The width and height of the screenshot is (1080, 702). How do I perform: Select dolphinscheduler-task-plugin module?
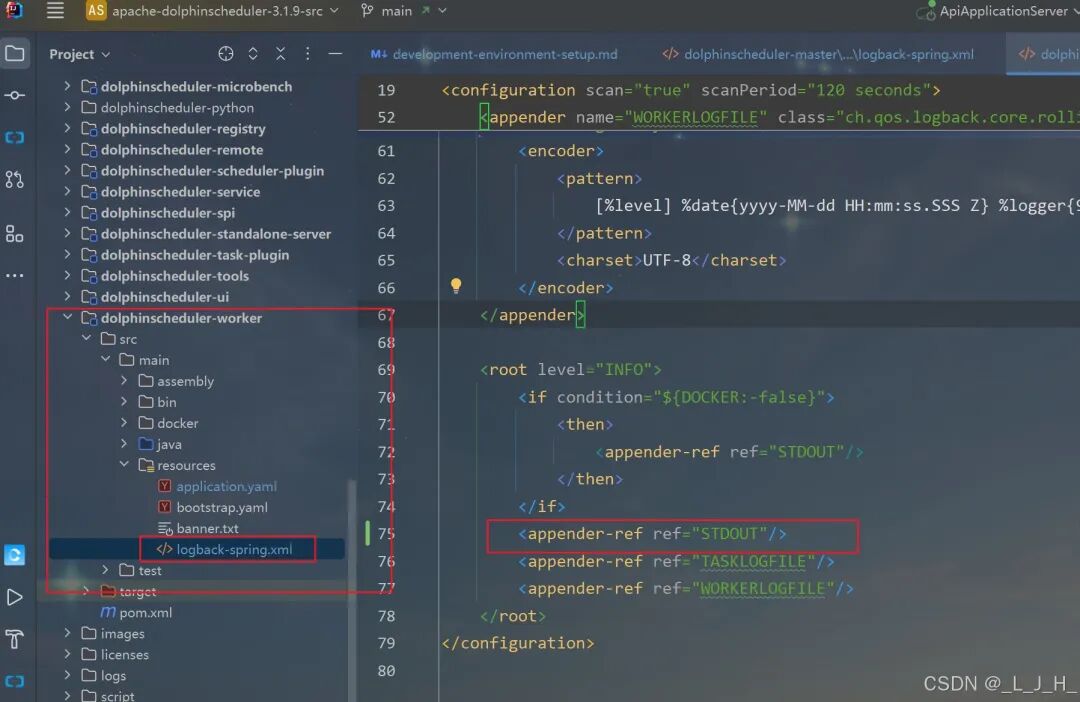click(x=195, y=255)
